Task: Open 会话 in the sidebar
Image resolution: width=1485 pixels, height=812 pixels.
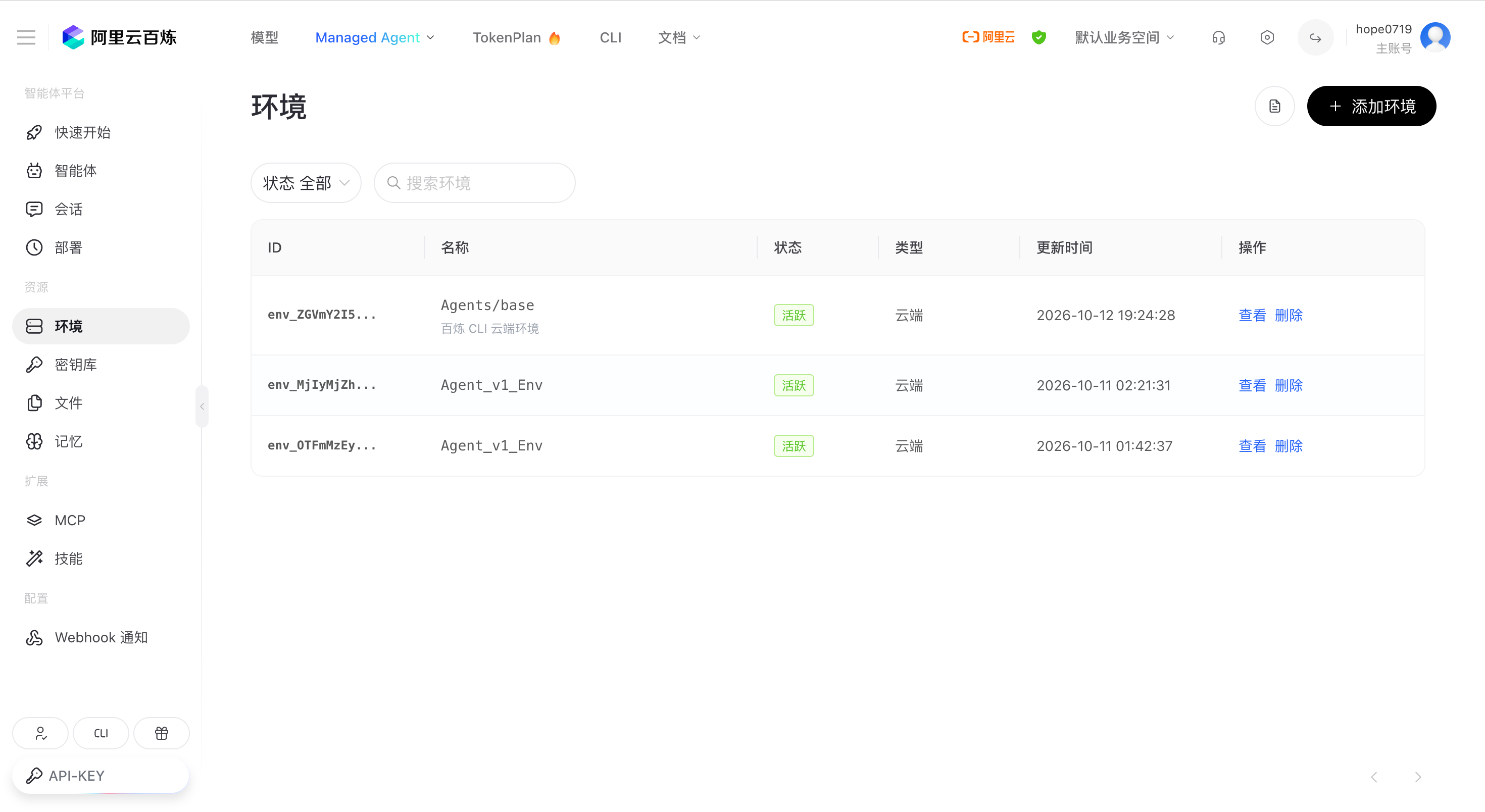Action: [x=101, y=209]
